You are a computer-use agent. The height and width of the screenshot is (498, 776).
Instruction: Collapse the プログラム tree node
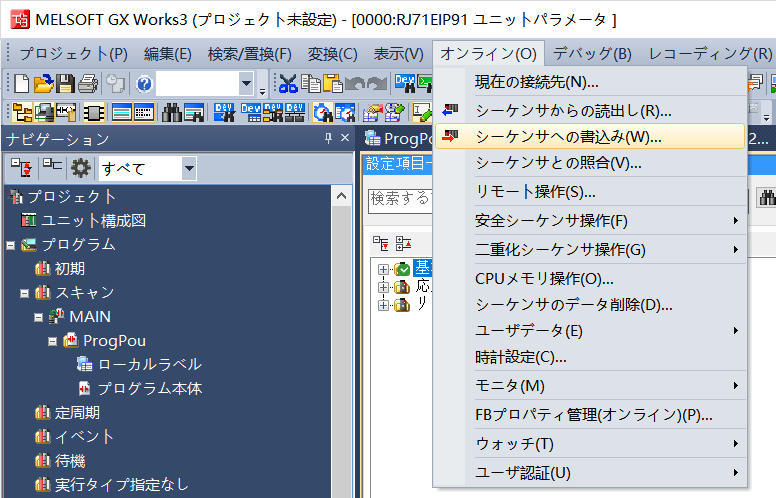pyautogui.click(x=11, y=245)
